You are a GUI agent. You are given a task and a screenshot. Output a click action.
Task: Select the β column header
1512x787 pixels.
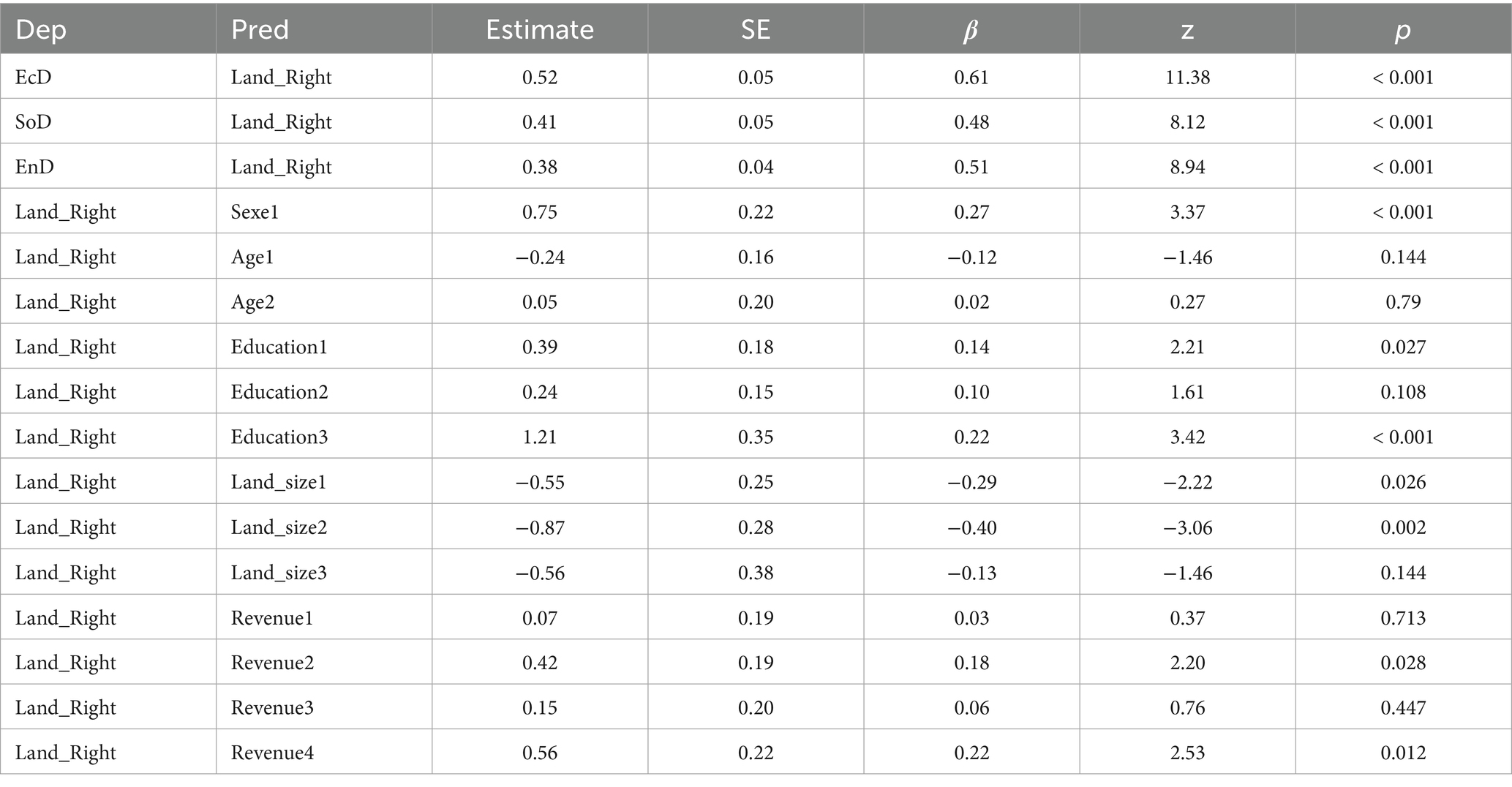971,31
